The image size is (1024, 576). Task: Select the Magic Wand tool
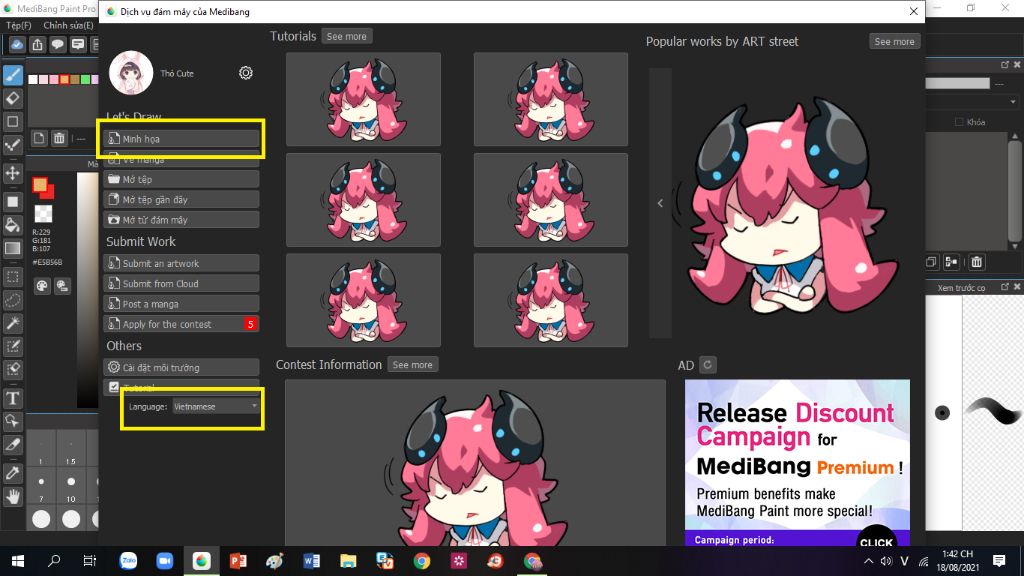coord(13,323)
